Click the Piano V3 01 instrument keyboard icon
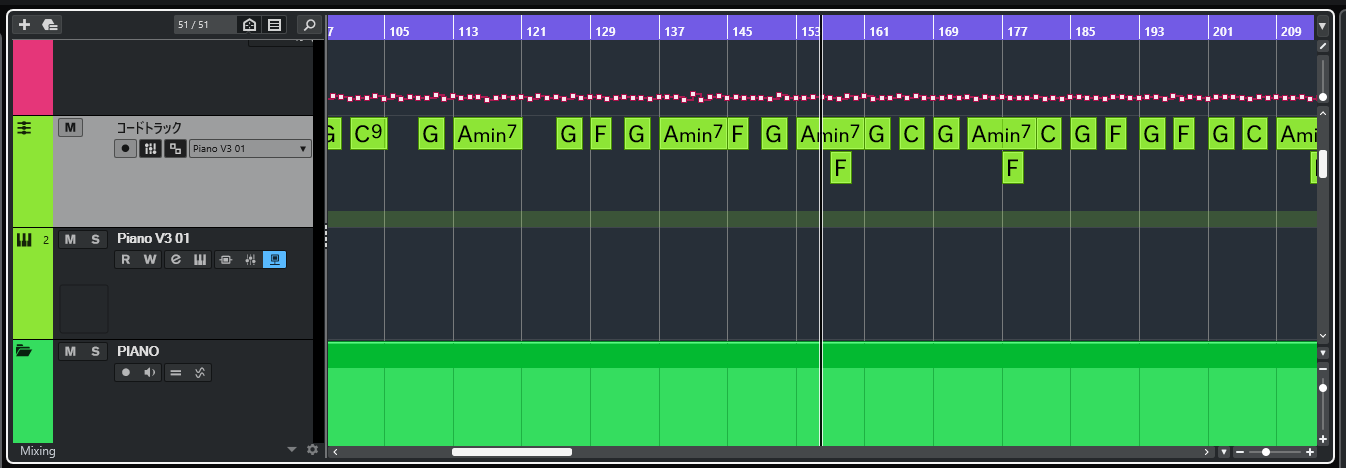The image size is (1346, 468). (24, 239)
